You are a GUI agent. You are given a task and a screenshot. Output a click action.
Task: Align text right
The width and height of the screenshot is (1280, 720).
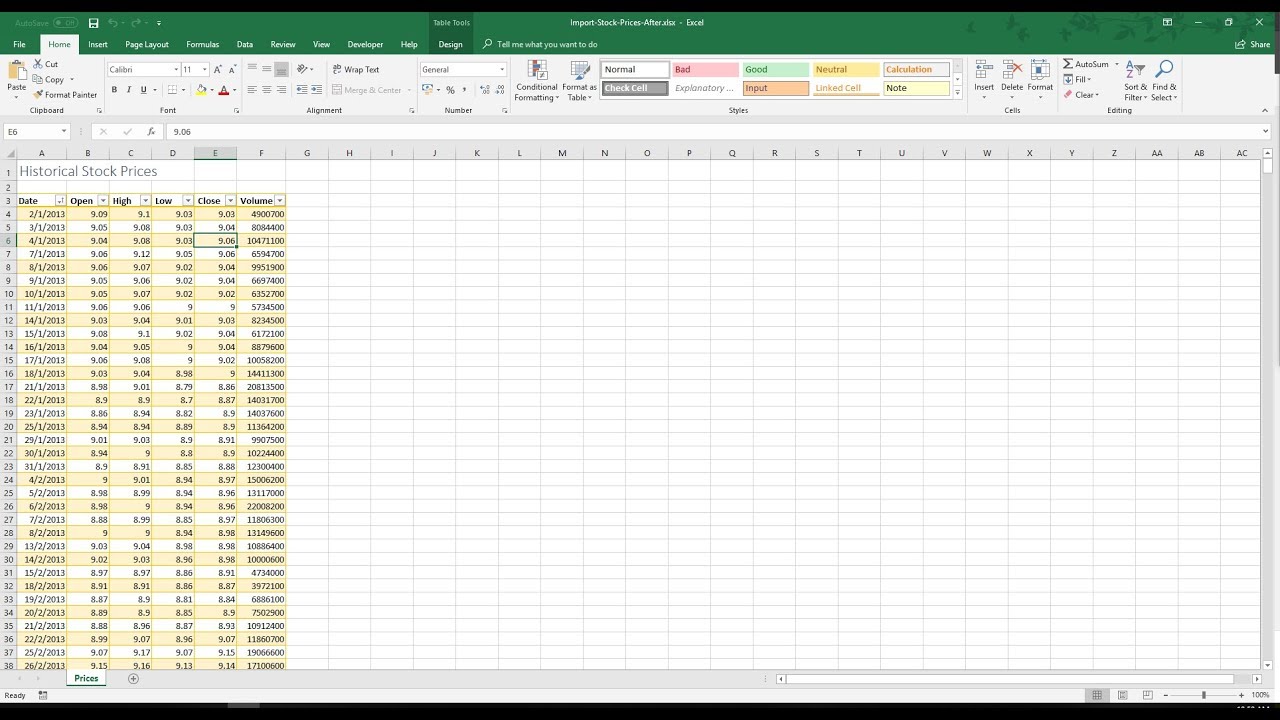tap(282, 90)
